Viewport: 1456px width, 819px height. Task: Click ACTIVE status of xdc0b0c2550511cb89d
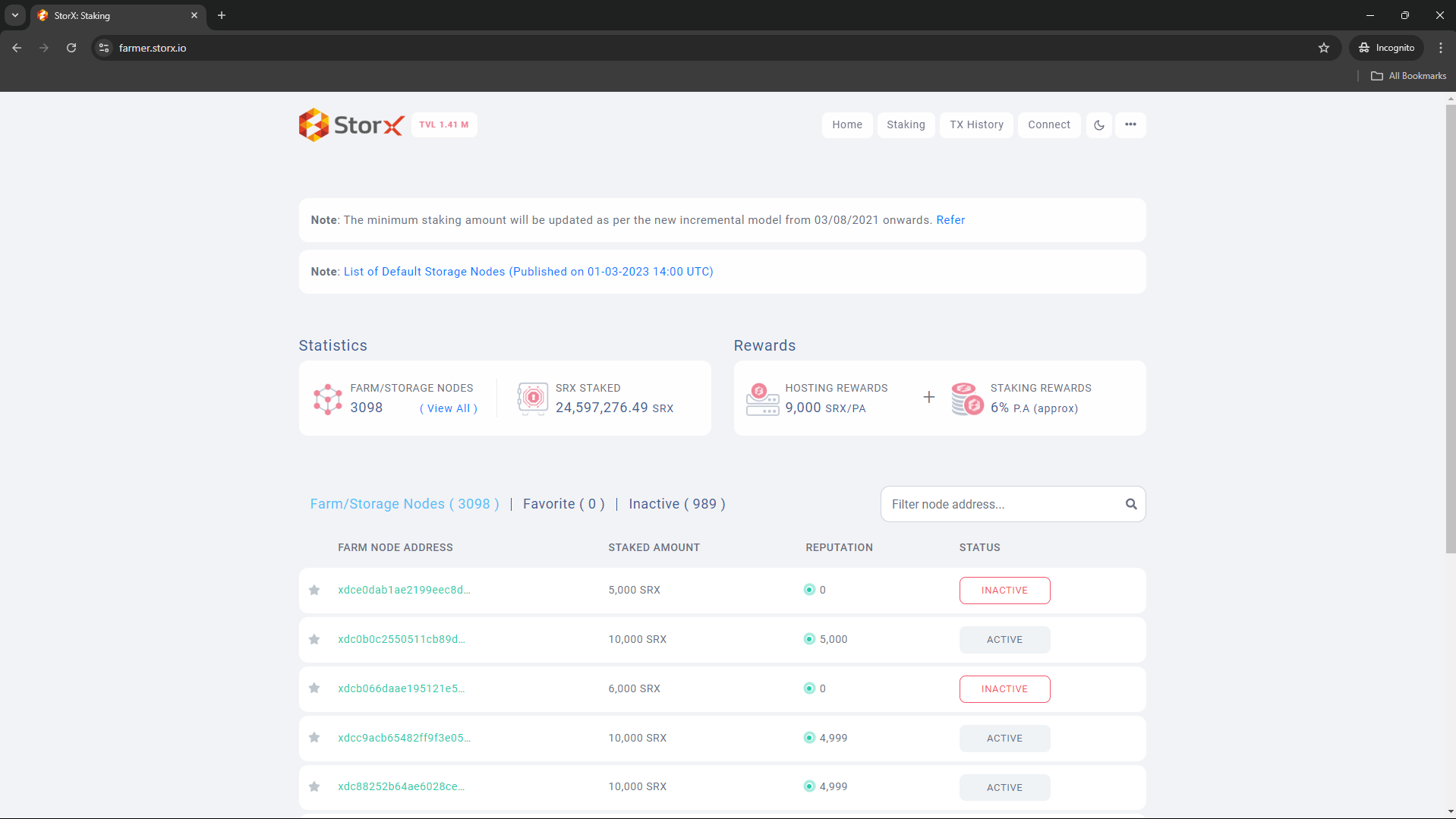1004,640
